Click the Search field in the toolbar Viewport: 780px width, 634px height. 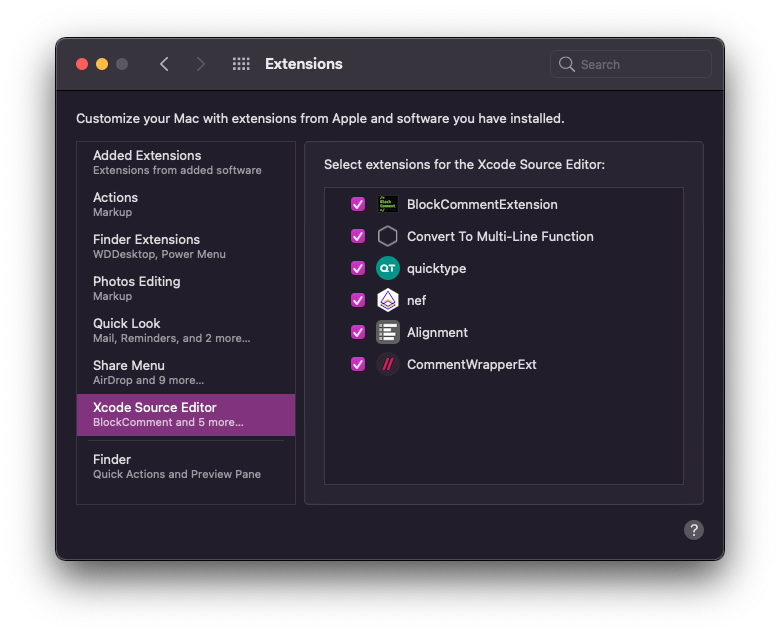pos(630,64)
